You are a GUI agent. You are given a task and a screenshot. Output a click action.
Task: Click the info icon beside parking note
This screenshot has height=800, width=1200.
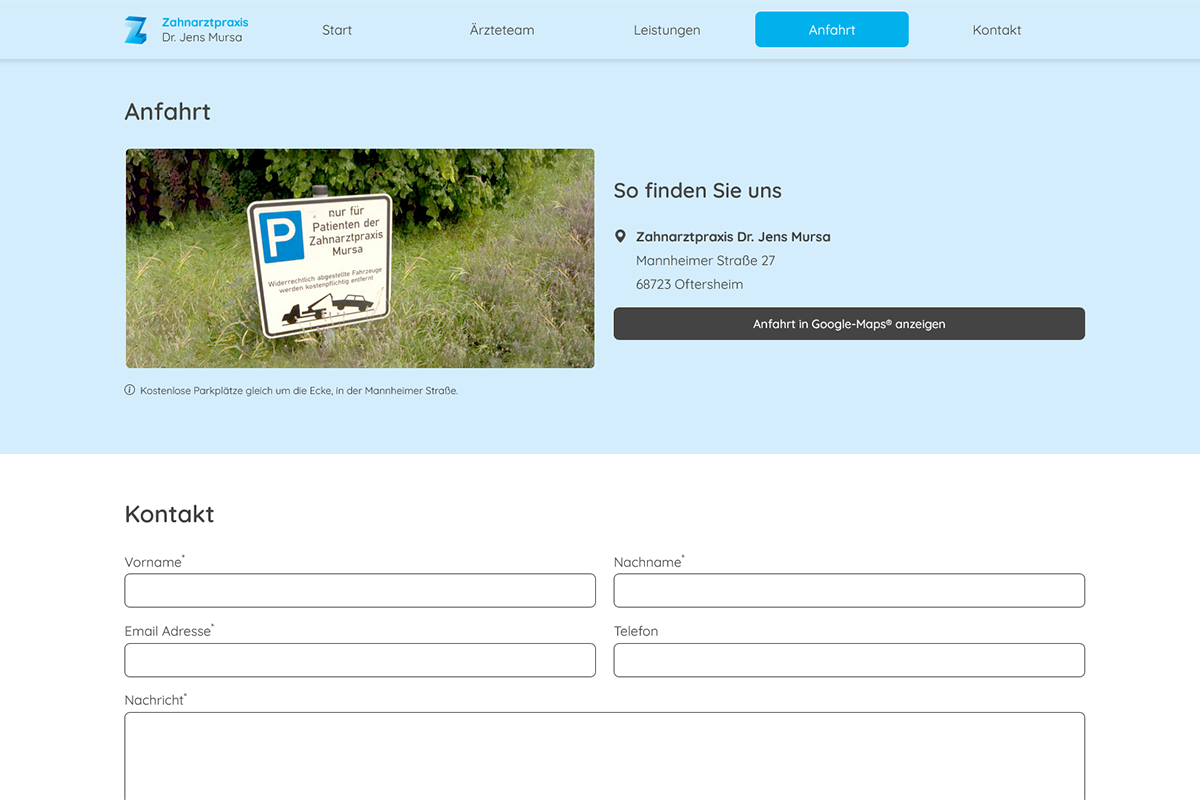click(130, 390)
